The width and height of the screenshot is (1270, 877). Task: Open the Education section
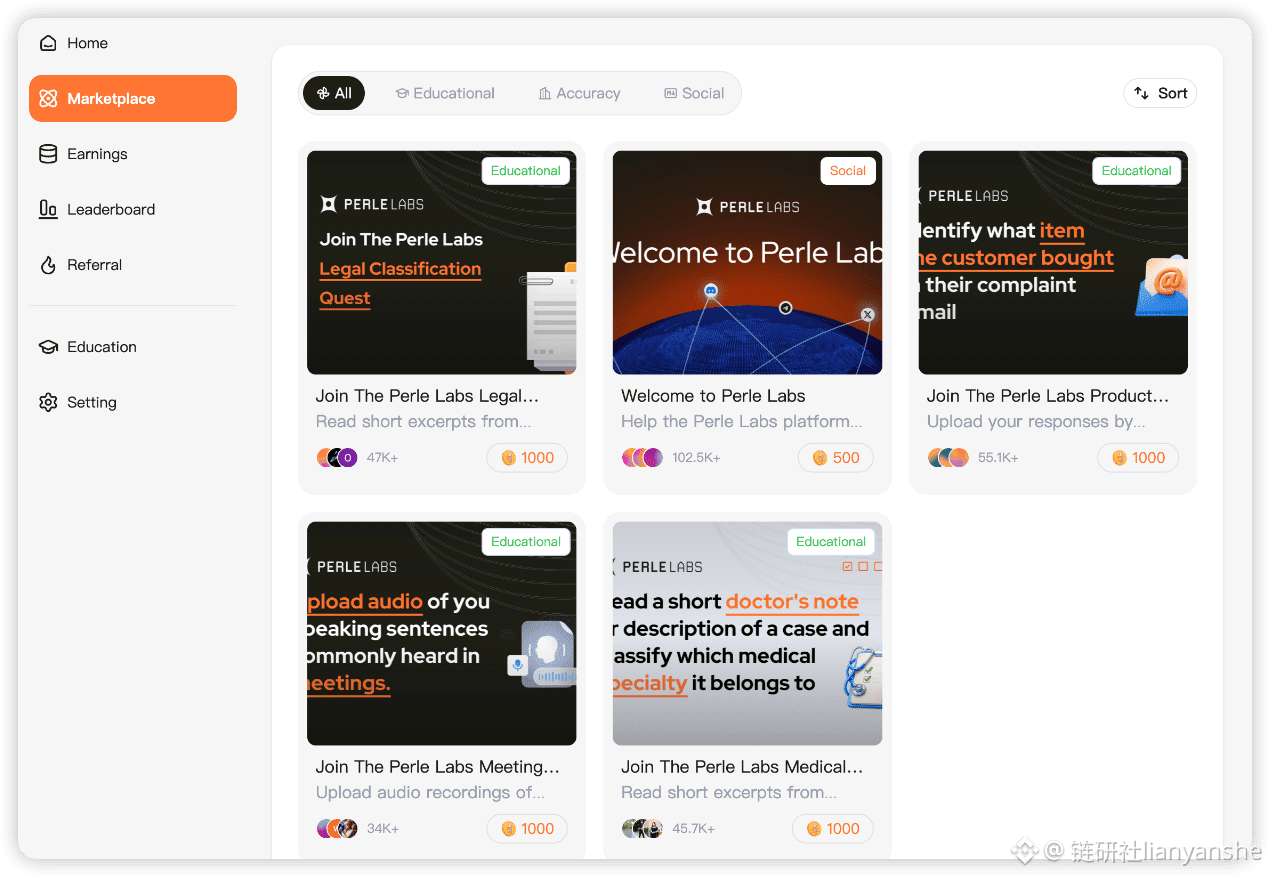pyautogui.click(x=133, y=347)
